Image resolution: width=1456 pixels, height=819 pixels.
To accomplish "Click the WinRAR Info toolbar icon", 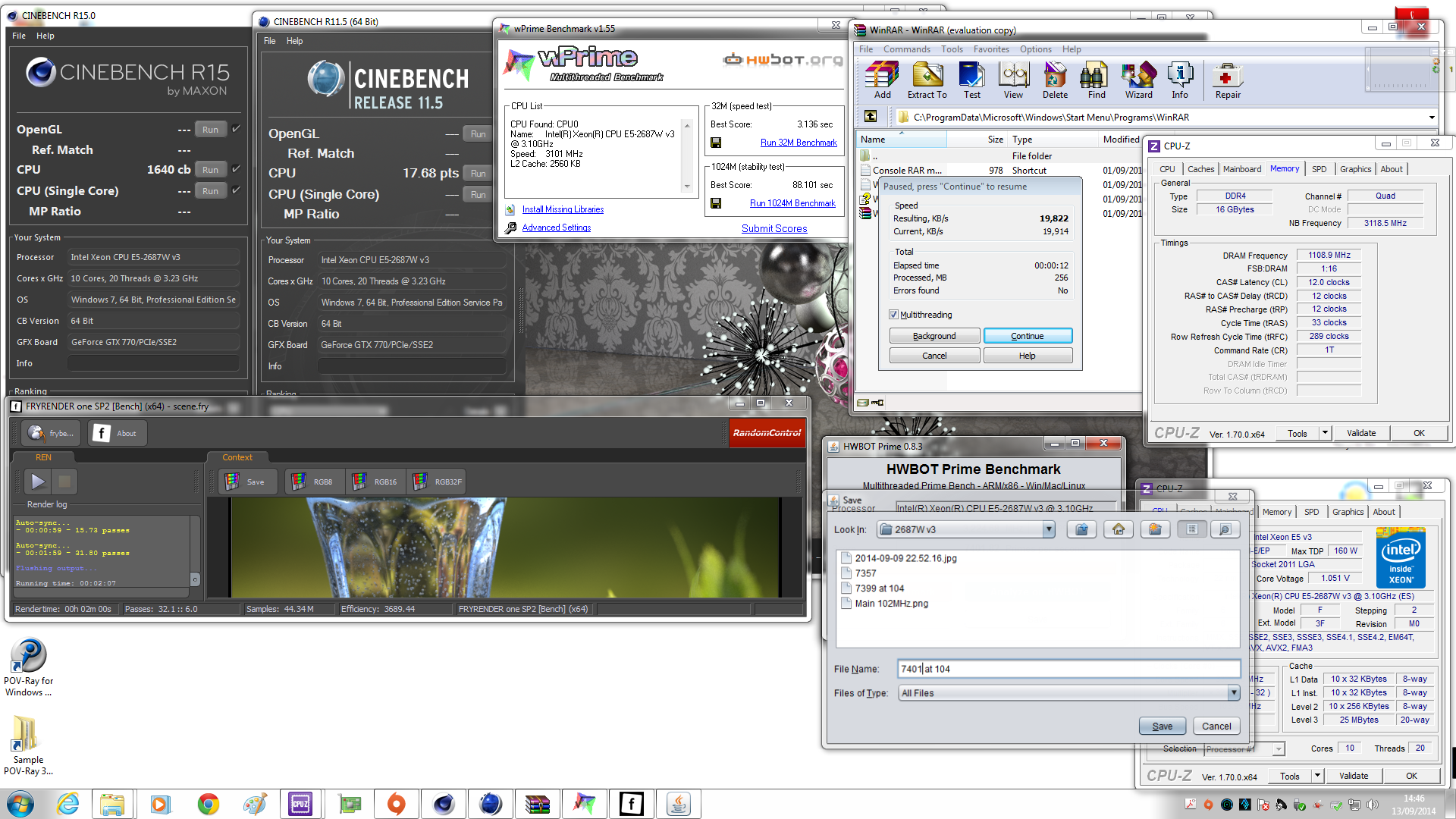I will (x=1179, y=80).
